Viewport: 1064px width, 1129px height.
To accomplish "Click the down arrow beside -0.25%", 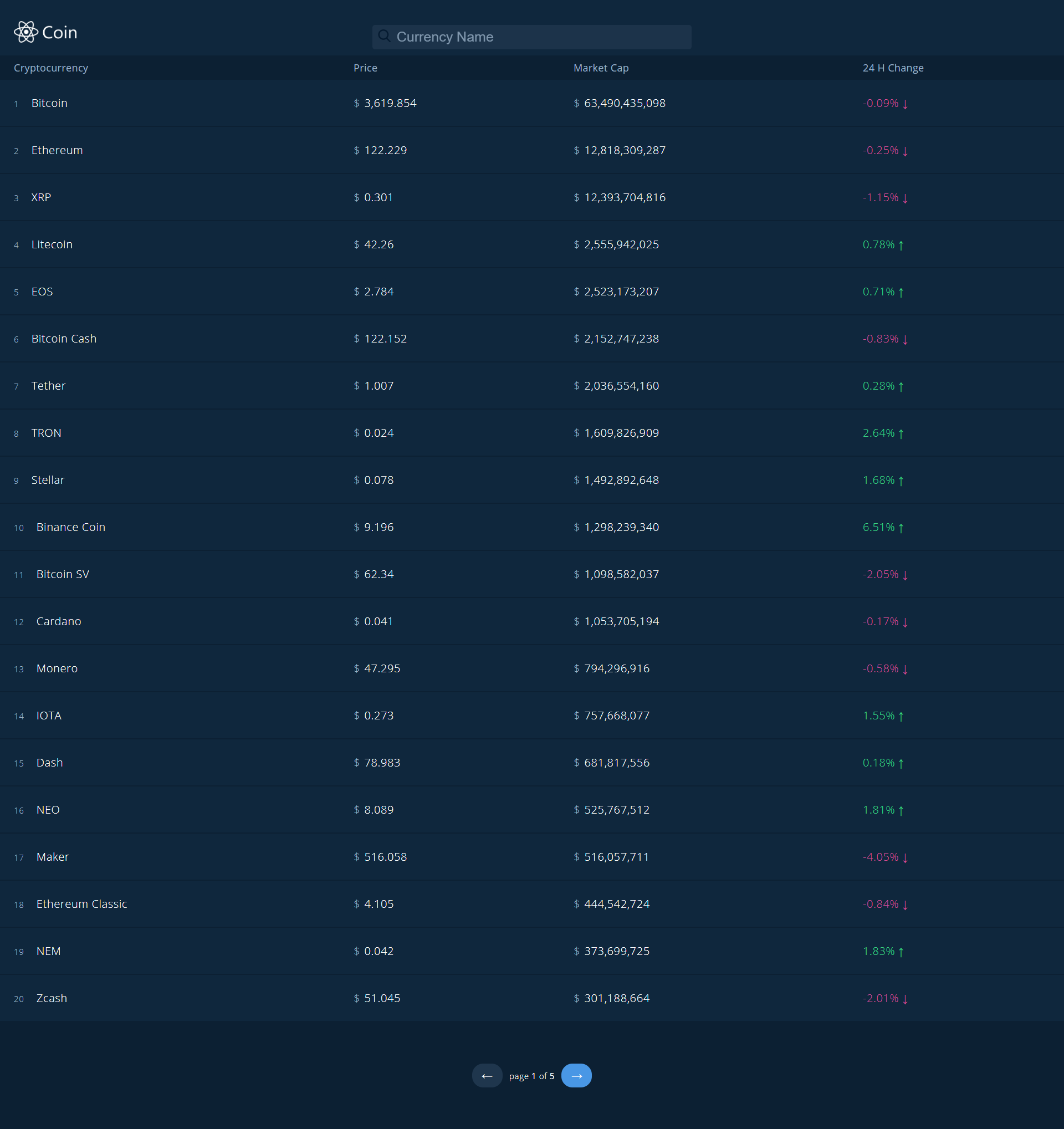I will [905, 151].
